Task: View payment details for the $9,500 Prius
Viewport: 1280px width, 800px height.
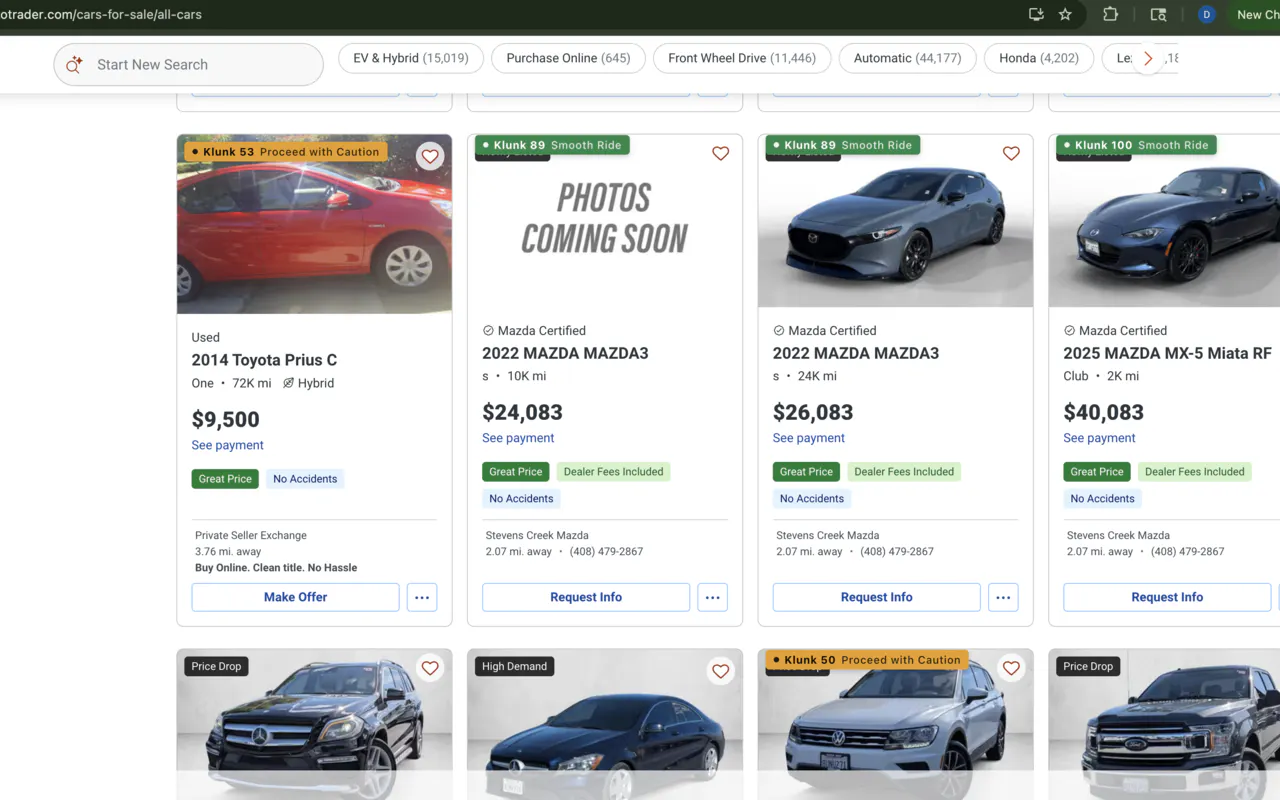Action: pyautogui.click(x=228, y=445)
